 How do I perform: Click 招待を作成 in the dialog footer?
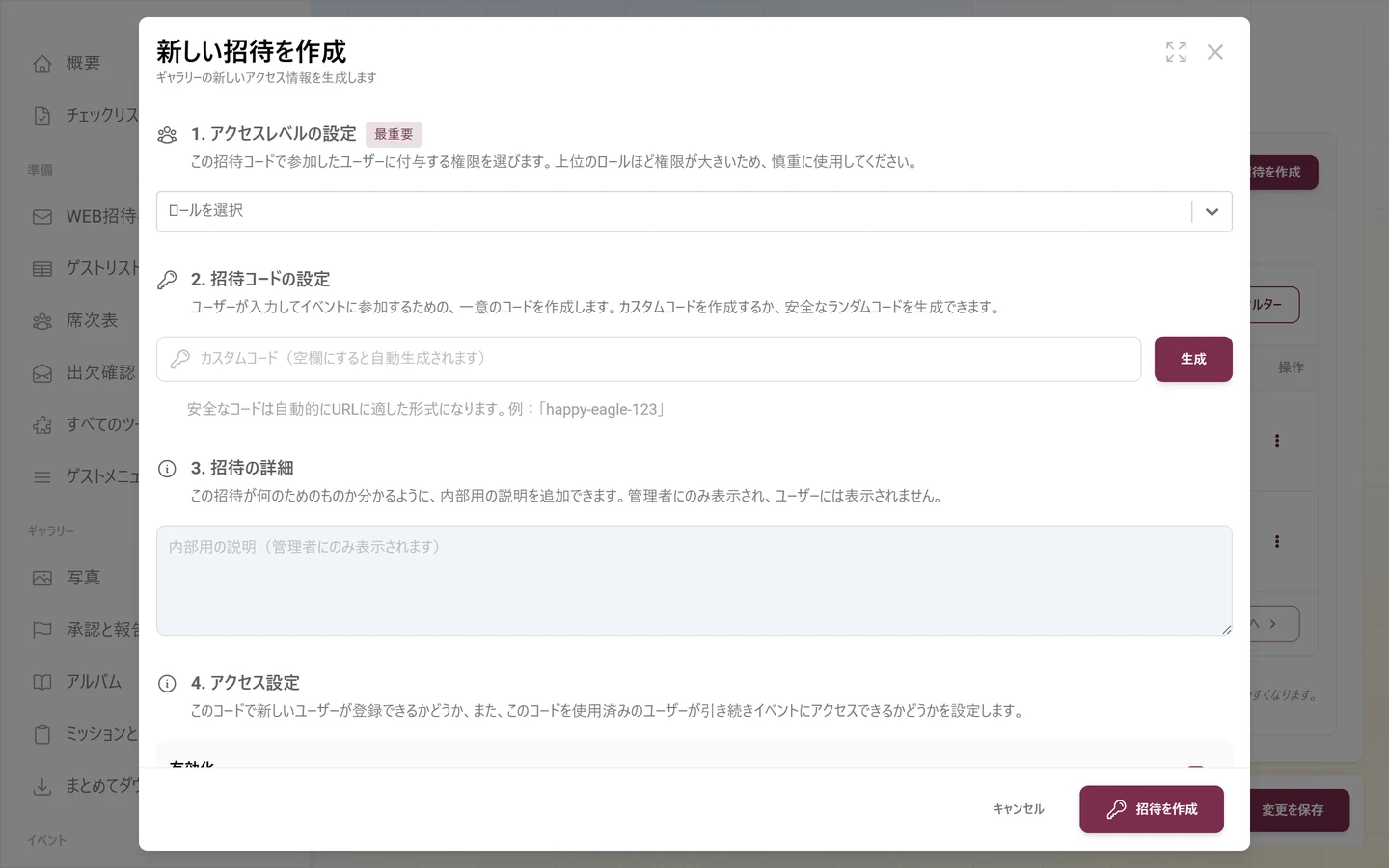coord(1152,809)
